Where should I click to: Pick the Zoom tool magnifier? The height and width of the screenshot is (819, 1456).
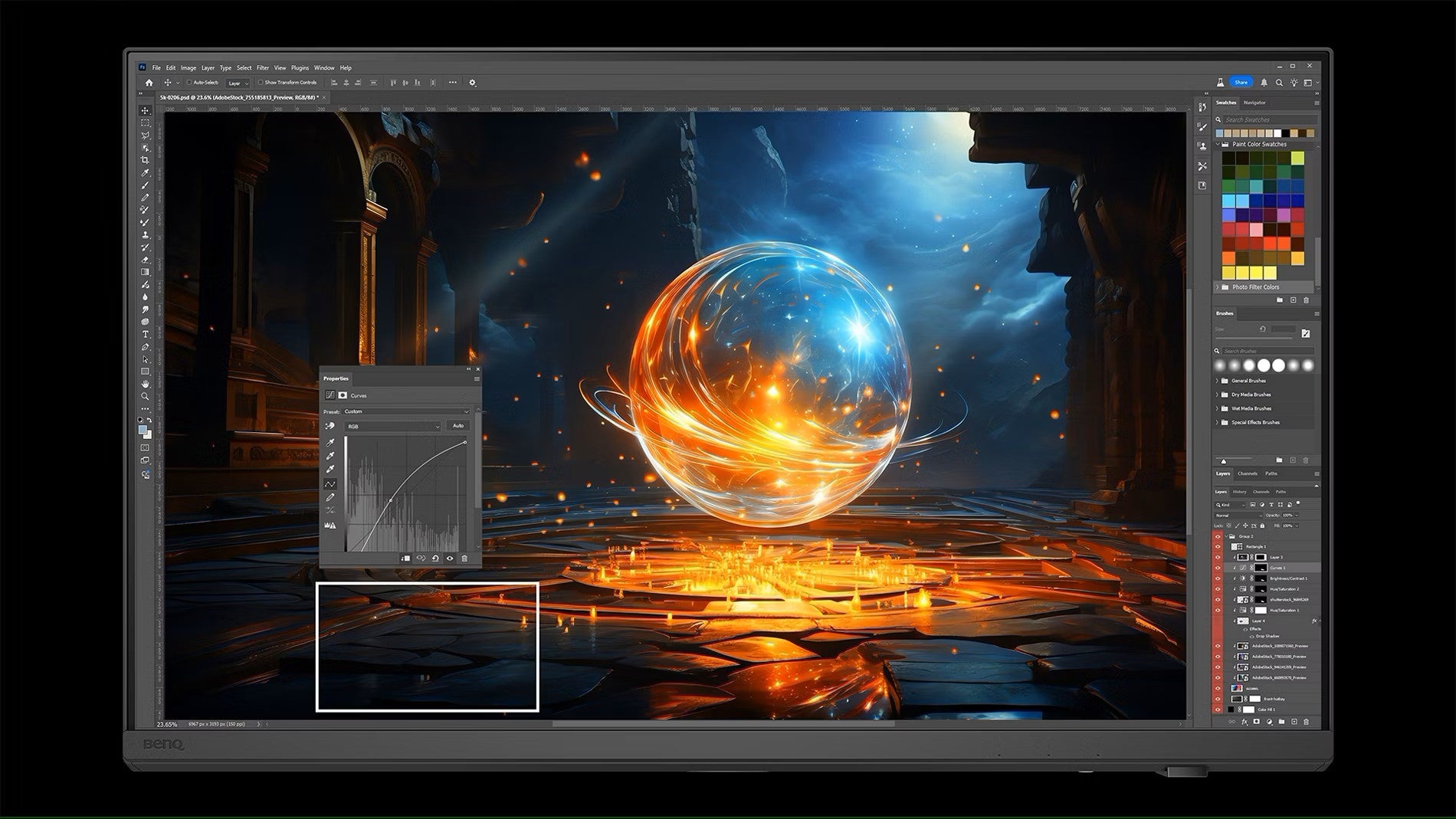tap(145, 396)
